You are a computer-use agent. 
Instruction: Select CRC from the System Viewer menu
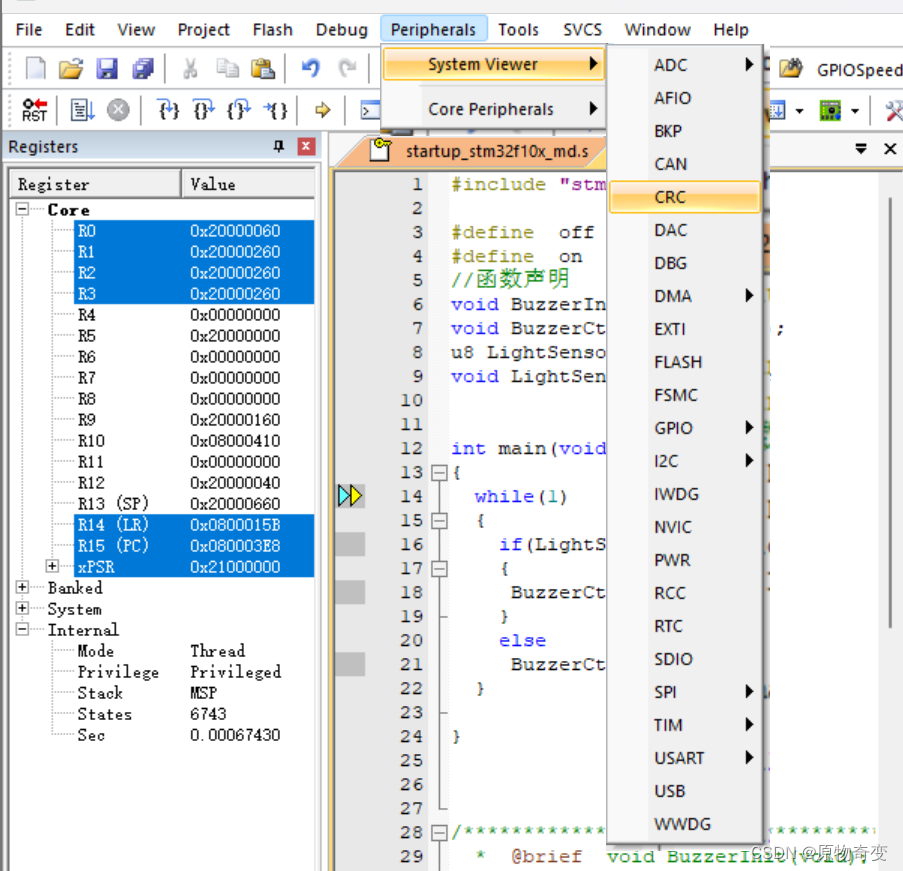click(671, 197)
